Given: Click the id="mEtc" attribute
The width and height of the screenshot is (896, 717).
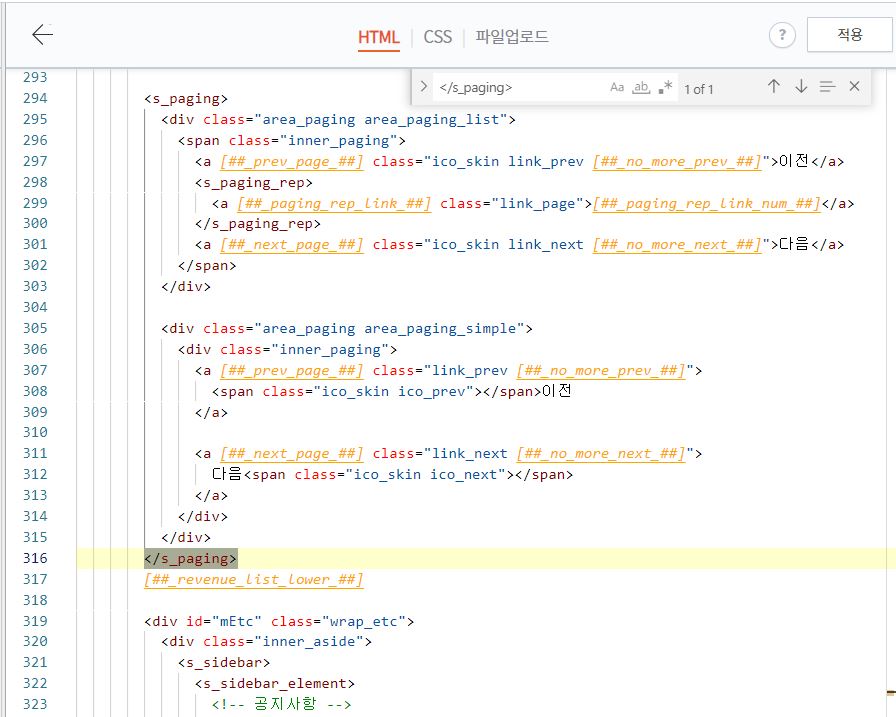Looking at the screenshot, I should [224, 622].
